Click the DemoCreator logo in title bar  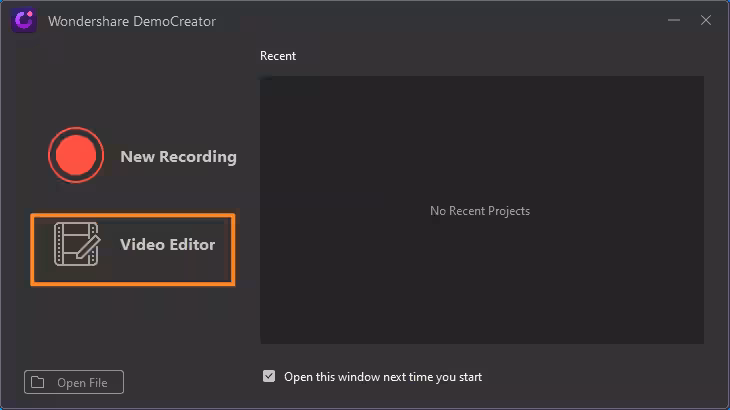pyautogui.click(x=24, y=21)
